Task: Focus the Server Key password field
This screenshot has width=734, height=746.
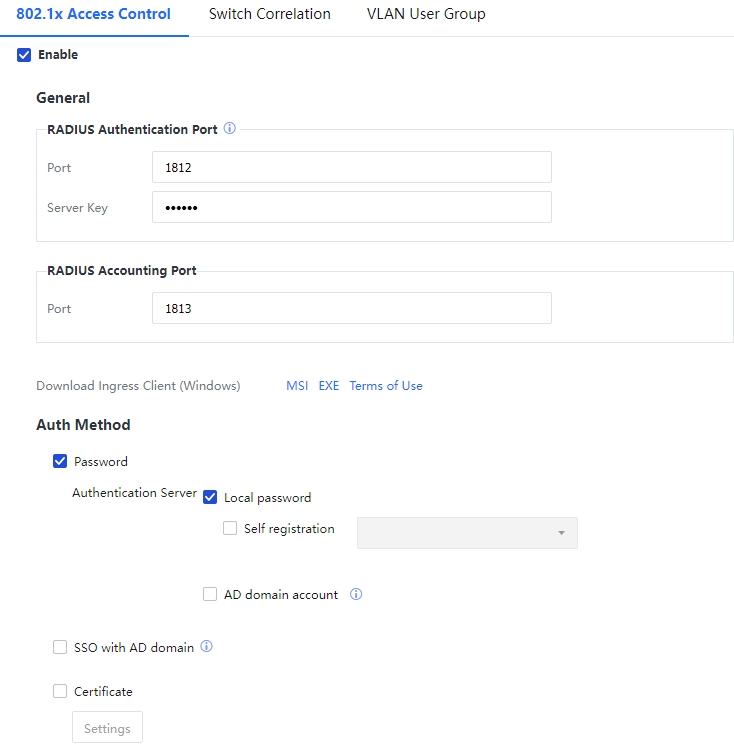Action: coord(351,207)
